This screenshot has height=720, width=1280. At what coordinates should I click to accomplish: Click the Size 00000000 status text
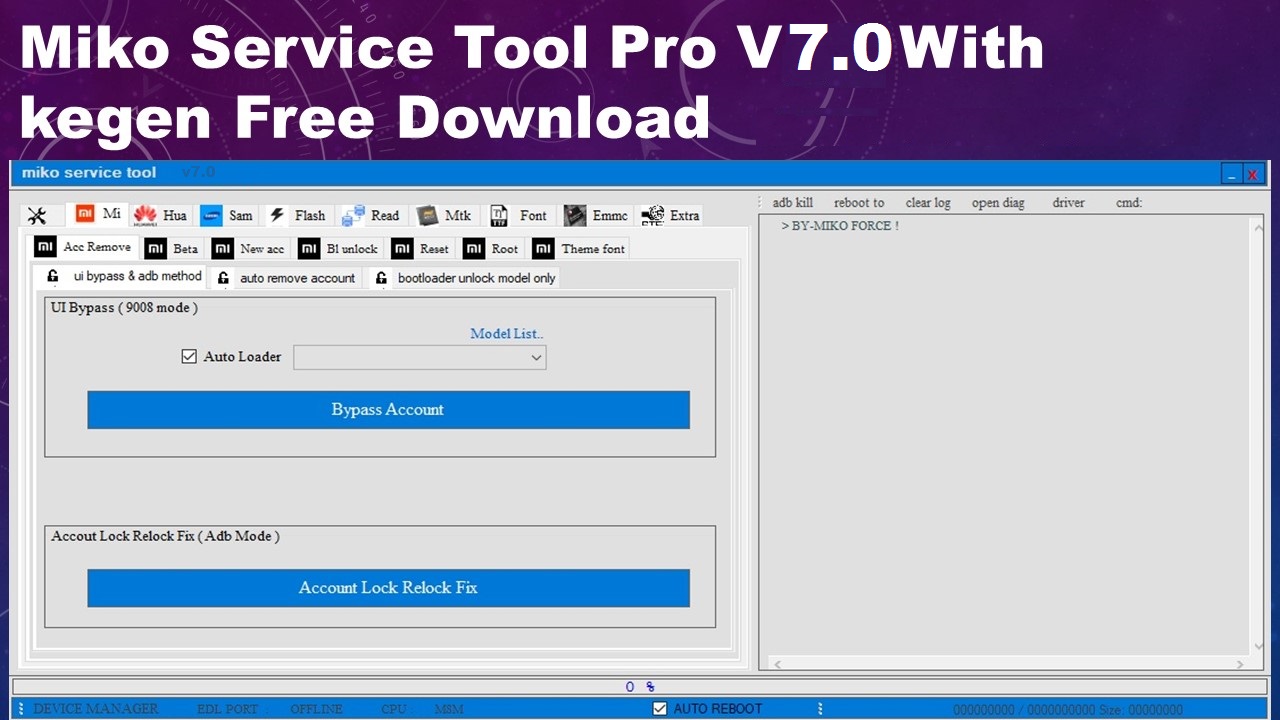pos(1140,710)
